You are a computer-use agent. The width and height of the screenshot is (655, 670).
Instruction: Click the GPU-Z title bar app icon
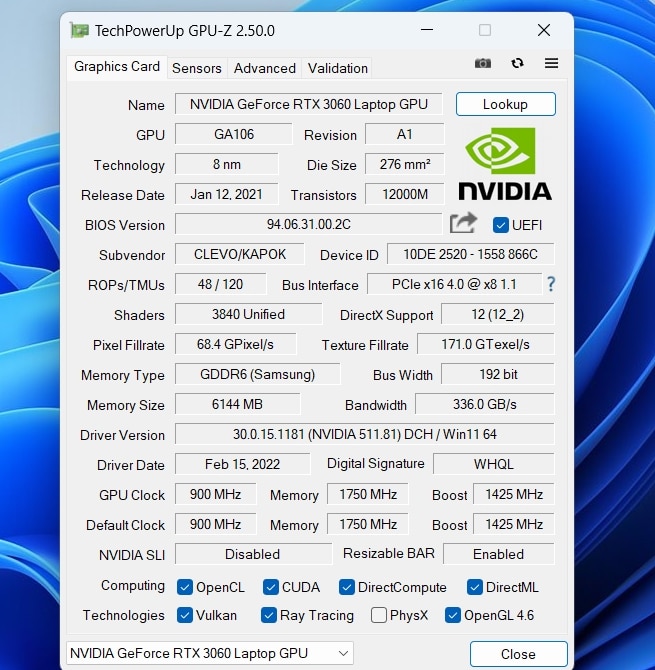click(x=80, y=30)
